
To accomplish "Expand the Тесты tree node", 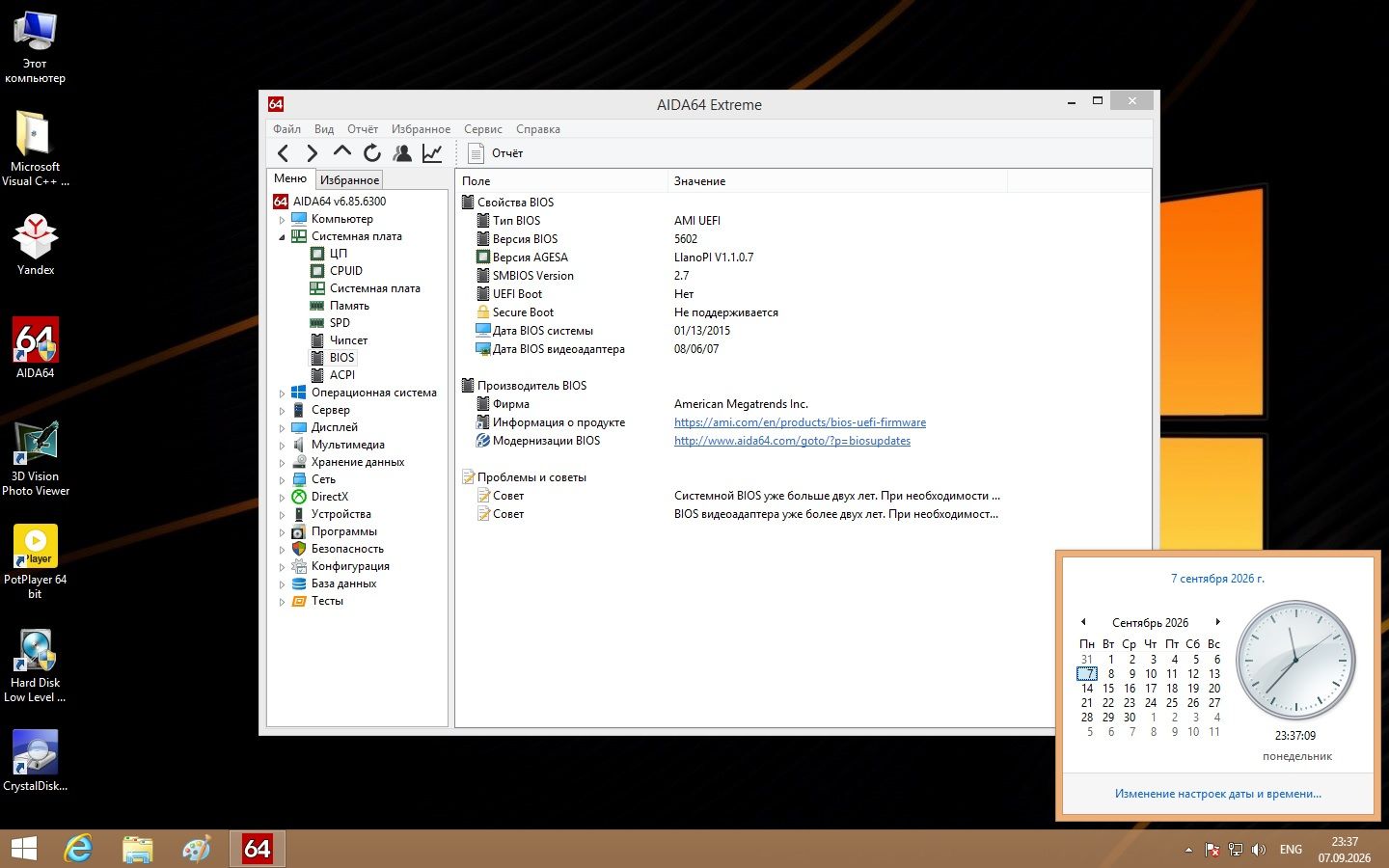I will [282, 602].
